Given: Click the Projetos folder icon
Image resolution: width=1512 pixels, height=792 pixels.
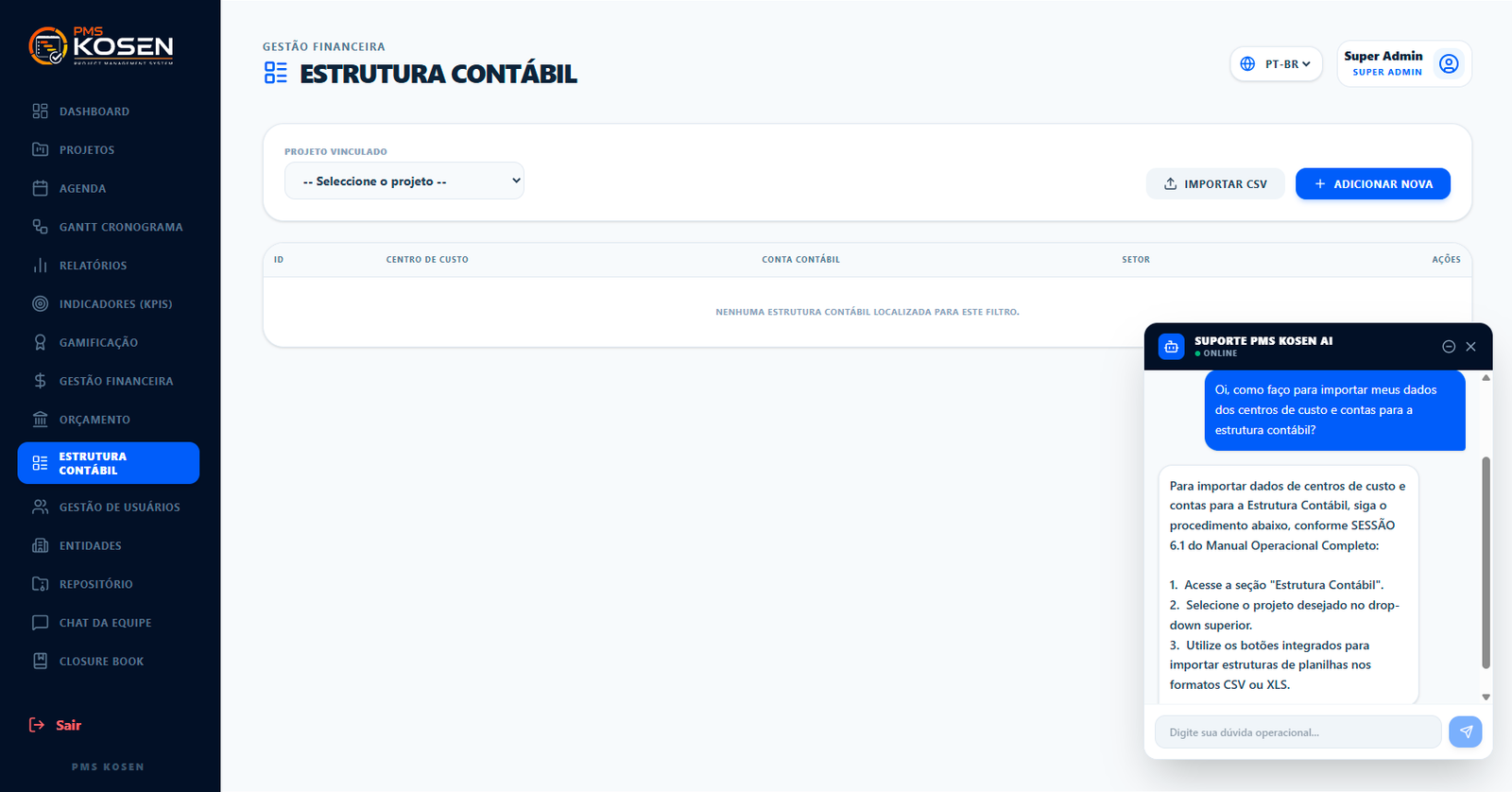Looking at the screenshot, I should pyautogui.click(x=40, y=149).
